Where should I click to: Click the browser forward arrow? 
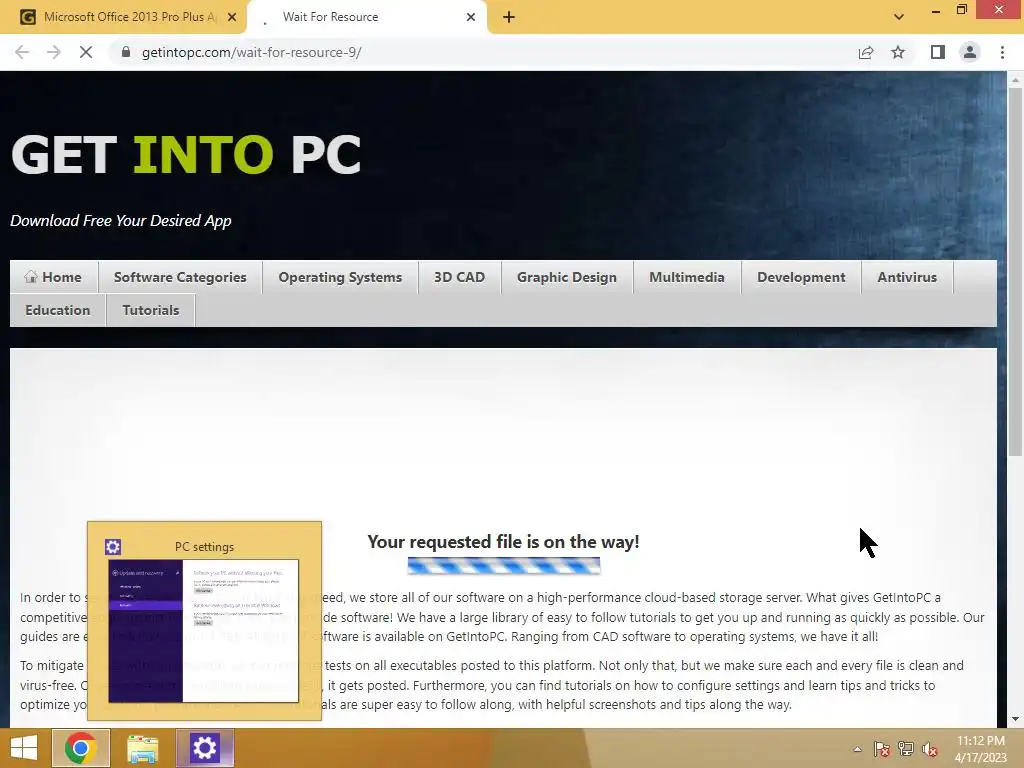coord(54,52)
